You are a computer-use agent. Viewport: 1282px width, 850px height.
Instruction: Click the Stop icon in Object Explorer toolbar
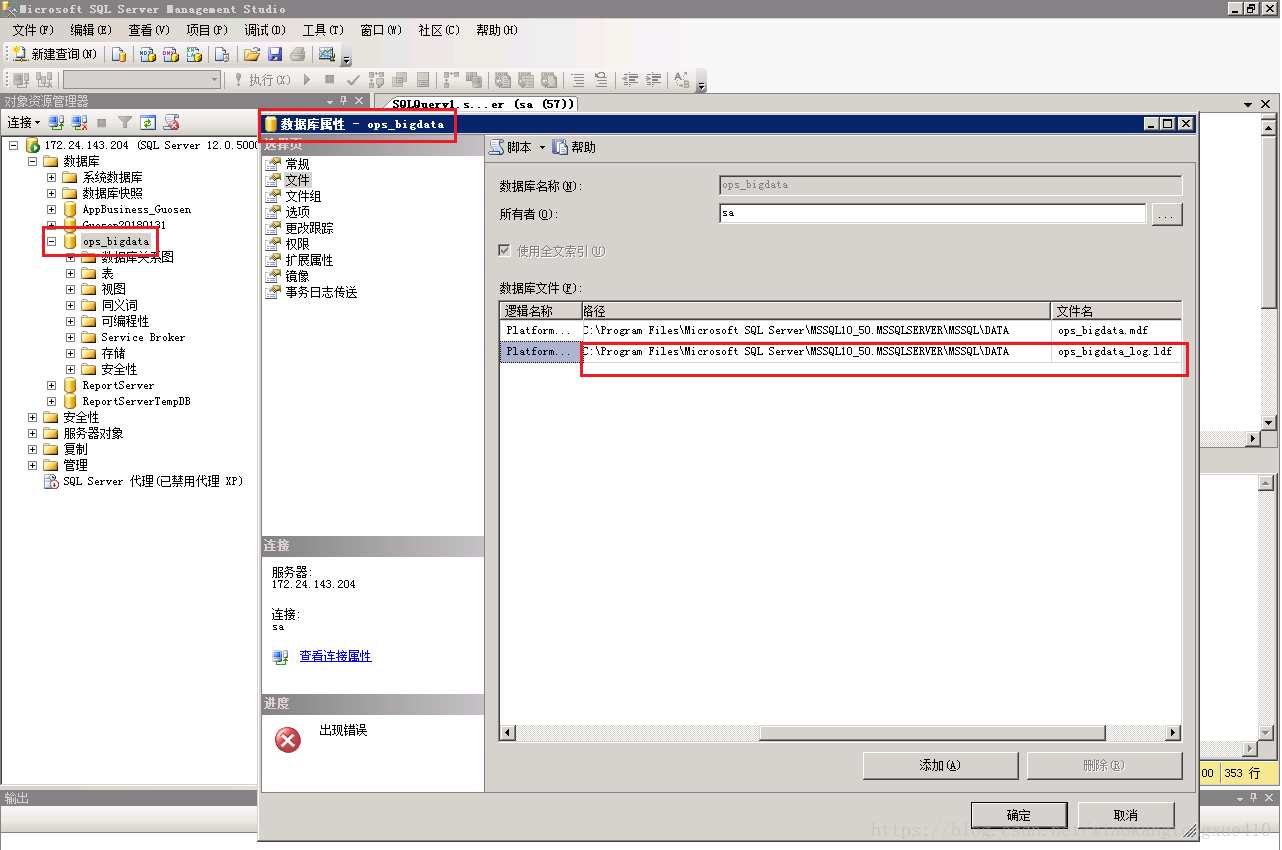[x=102, y=122]
